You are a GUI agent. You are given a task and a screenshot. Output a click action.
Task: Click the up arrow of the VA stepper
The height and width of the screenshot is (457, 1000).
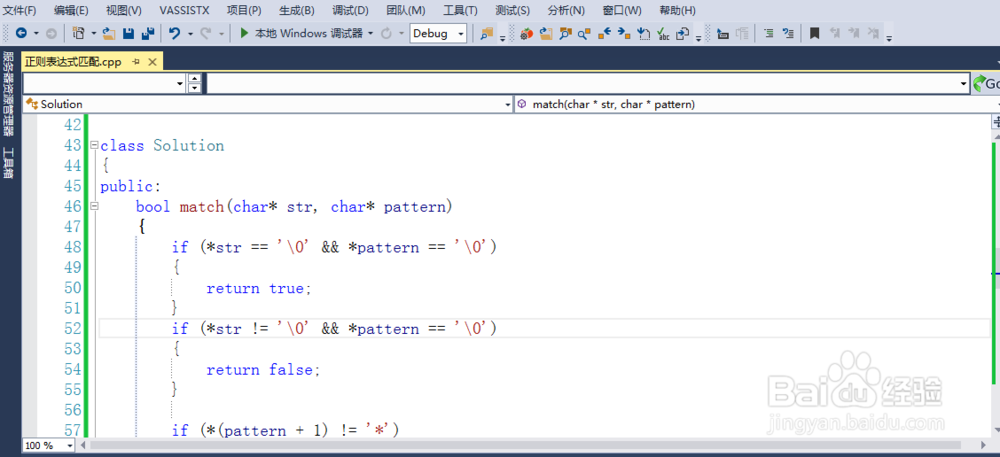pos(195,78)
